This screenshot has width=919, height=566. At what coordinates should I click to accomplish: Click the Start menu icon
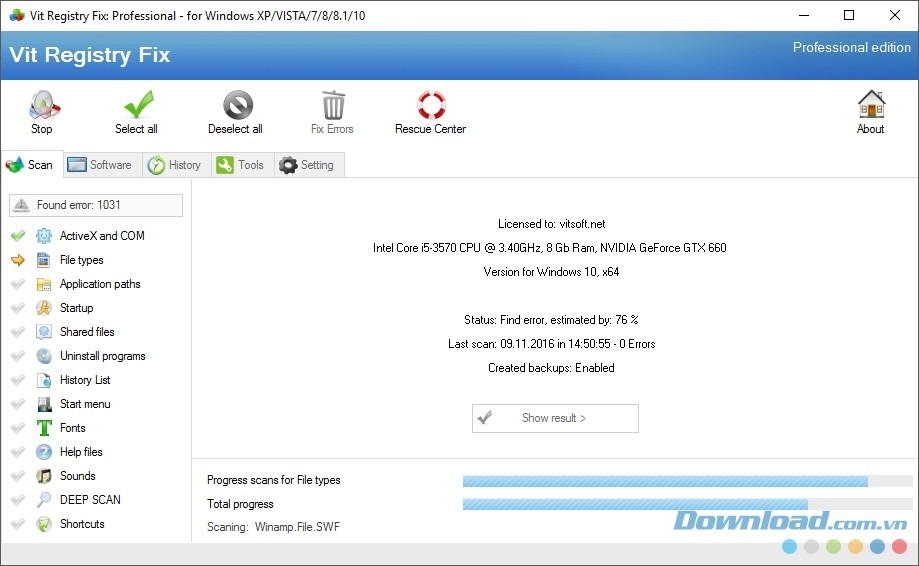point(44,404)
